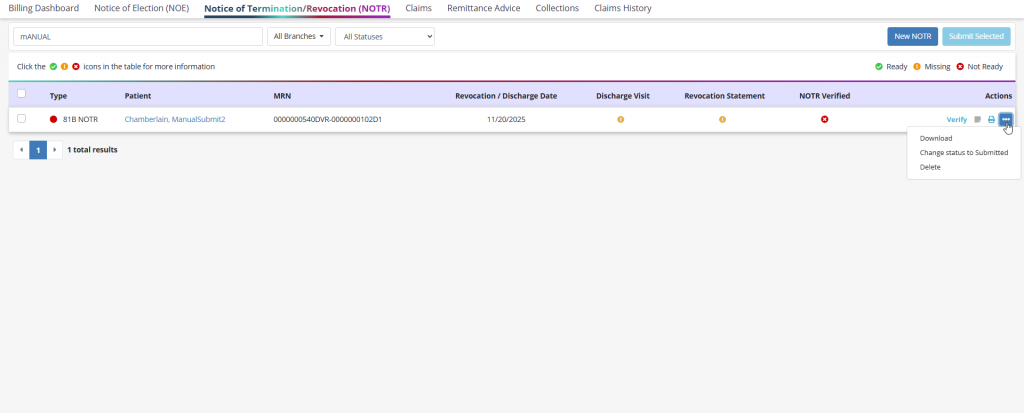
Task: Click the Discharge Visit missing status icon
Action: (x=620, y=119)
